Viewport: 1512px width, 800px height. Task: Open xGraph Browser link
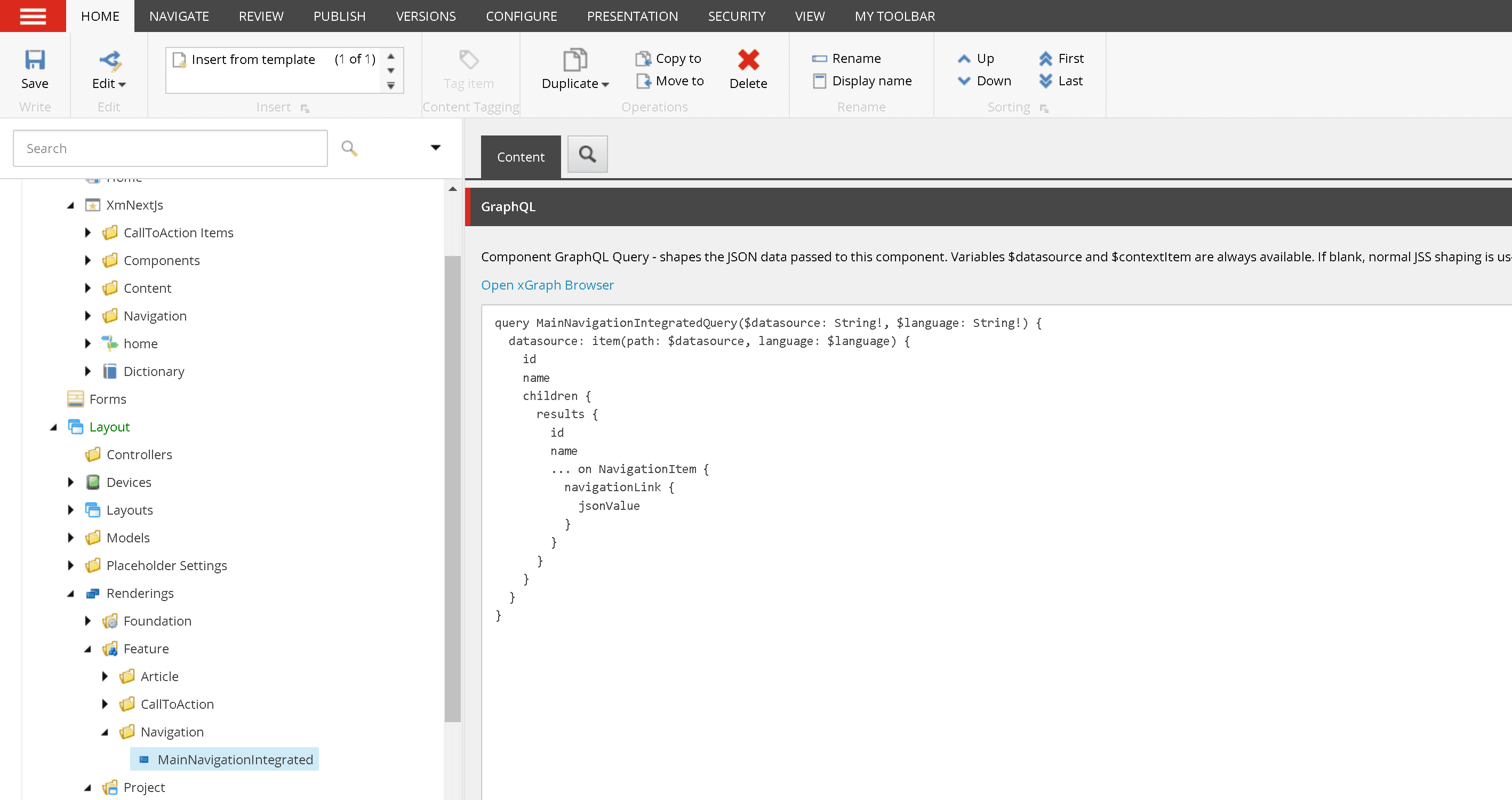click(x=547, y=285)
